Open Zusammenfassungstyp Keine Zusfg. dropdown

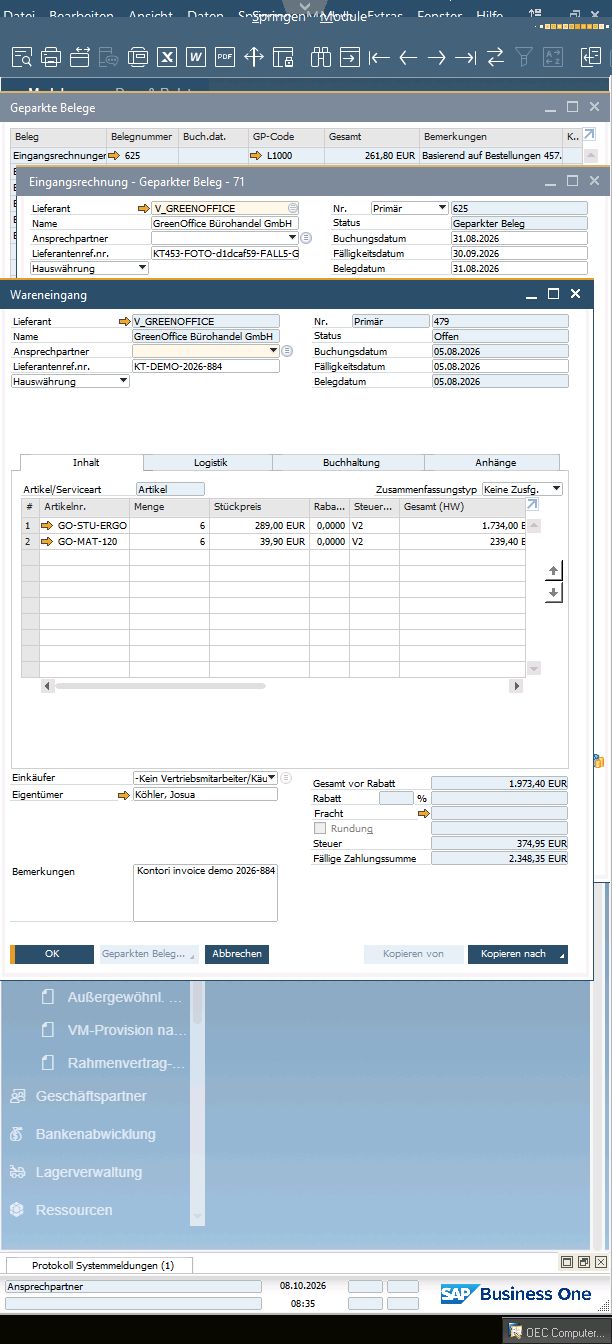(557, 489)
